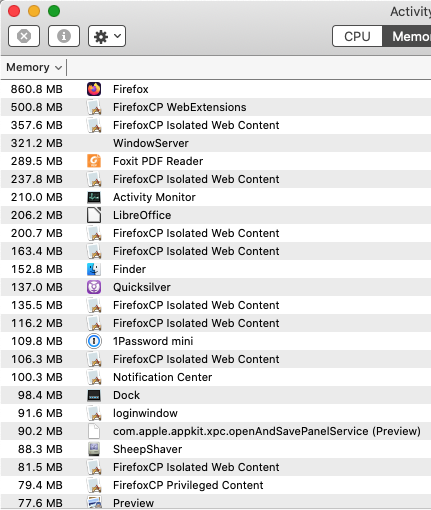Click the 289.5 MB memory value
The image size is (431, 510).
[x=37, y=161]
